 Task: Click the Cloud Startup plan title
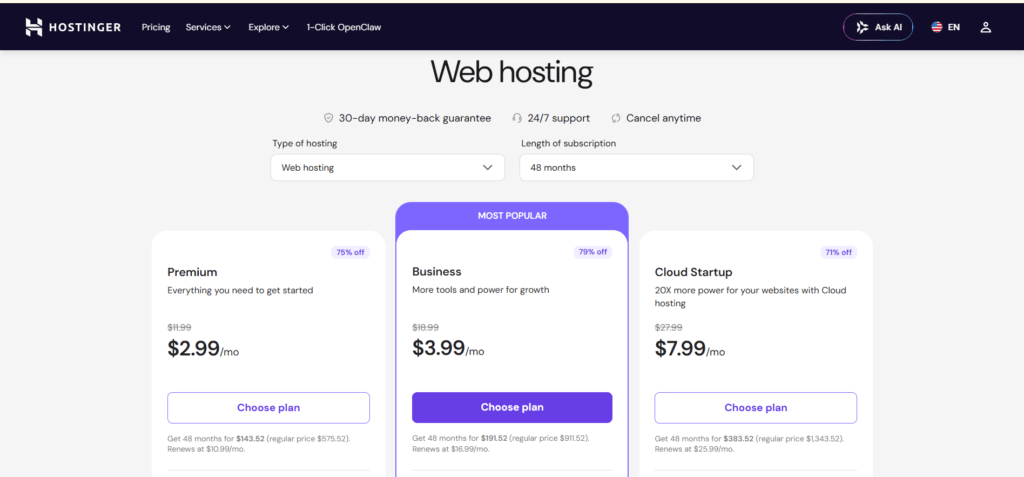tap(693, 272)
